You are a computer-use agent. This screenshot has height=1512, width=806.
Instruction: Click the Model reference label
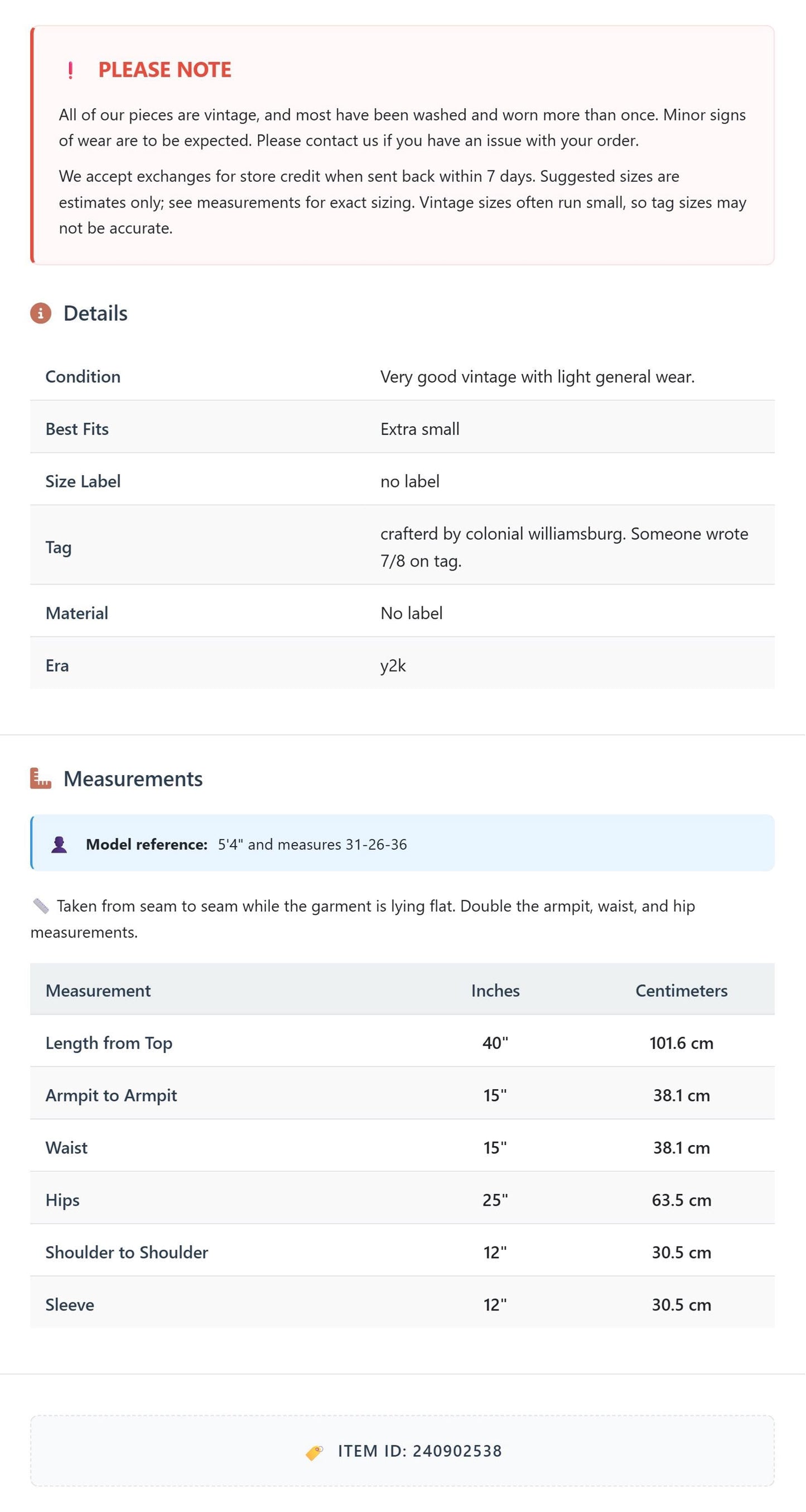147,844
